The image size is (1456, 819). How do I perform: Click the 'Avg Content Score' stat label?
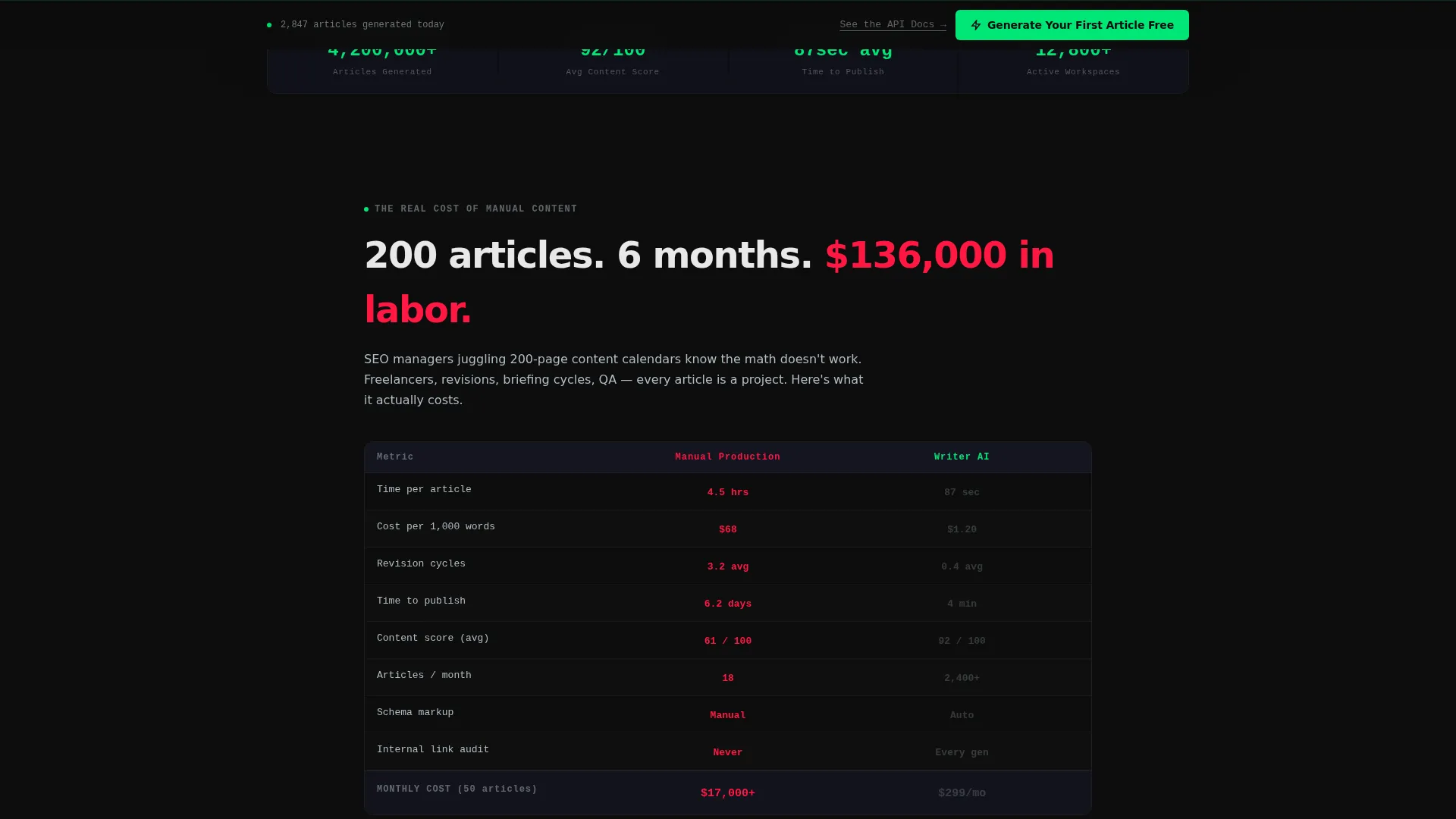tap(613, 72)
